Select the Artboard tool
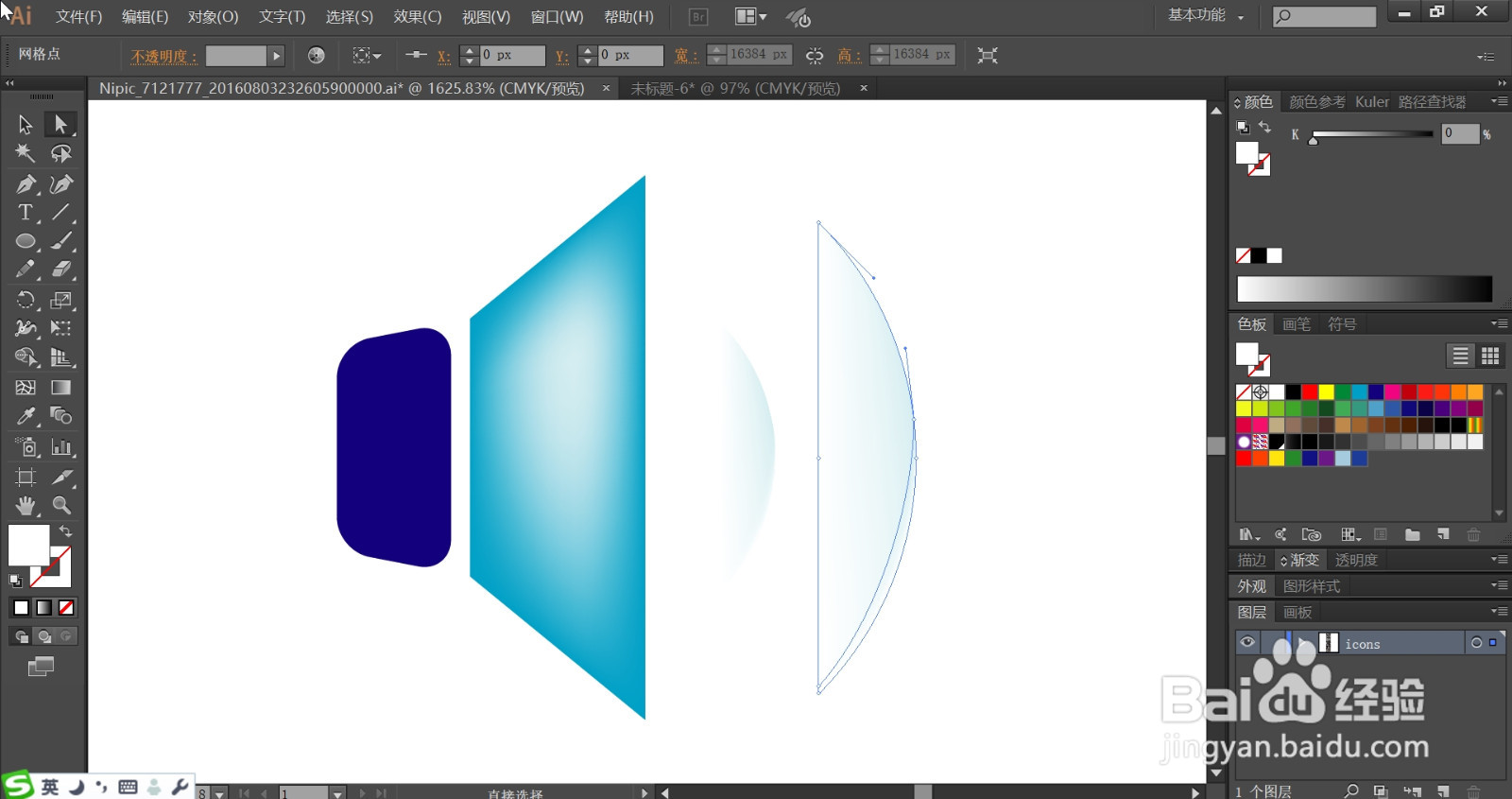 [26, 477]
